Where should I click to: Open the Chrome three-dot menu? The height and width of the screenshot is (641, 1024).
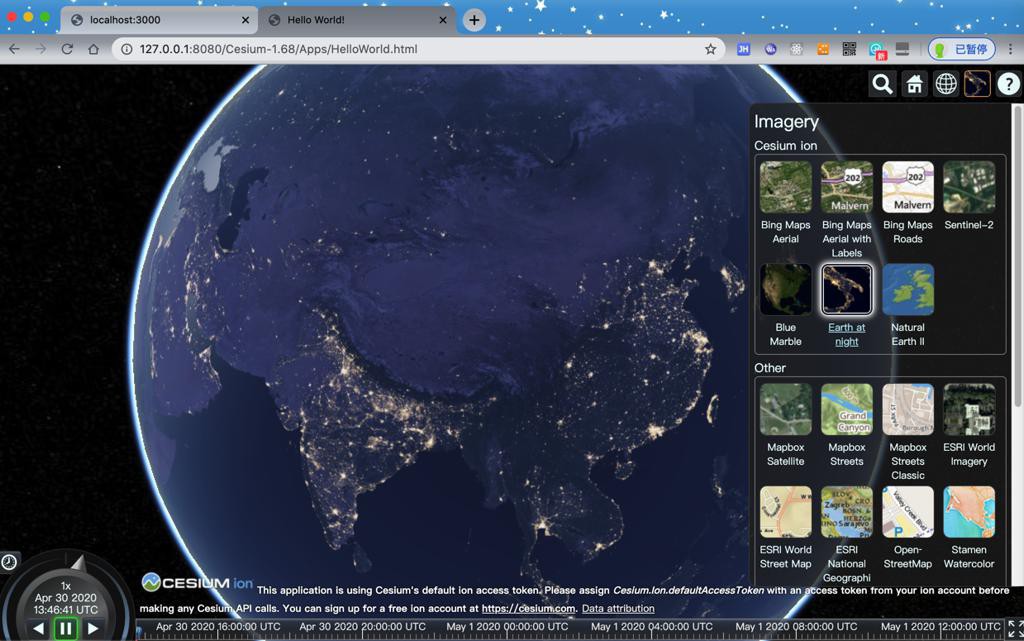pos(1010,49)
